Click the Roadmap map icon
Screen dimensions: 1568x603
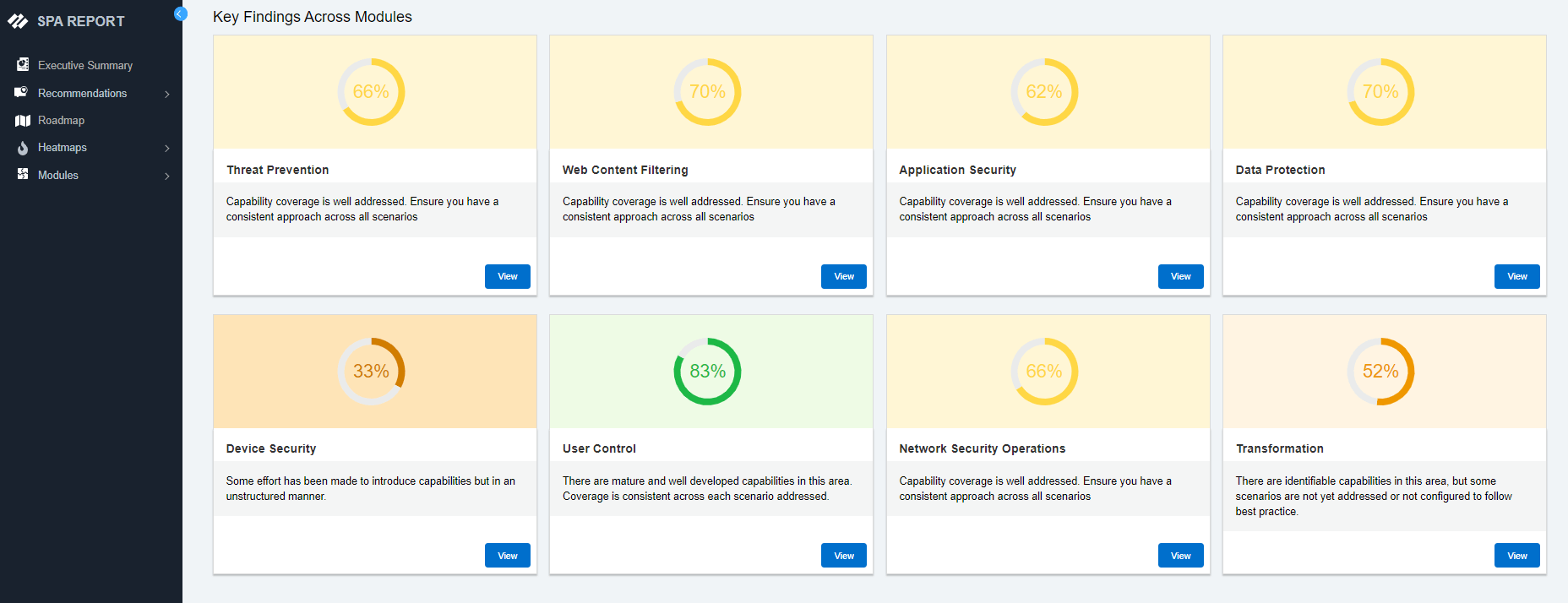[23, 121]
